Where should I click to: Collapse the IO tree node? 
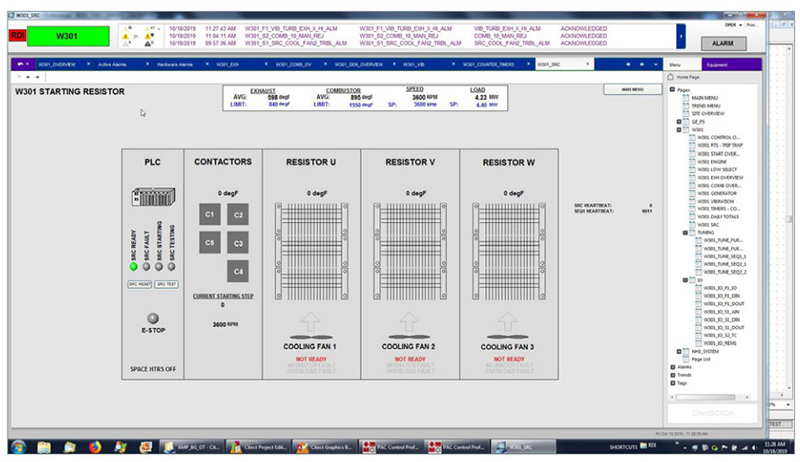(x=685, y=280)
